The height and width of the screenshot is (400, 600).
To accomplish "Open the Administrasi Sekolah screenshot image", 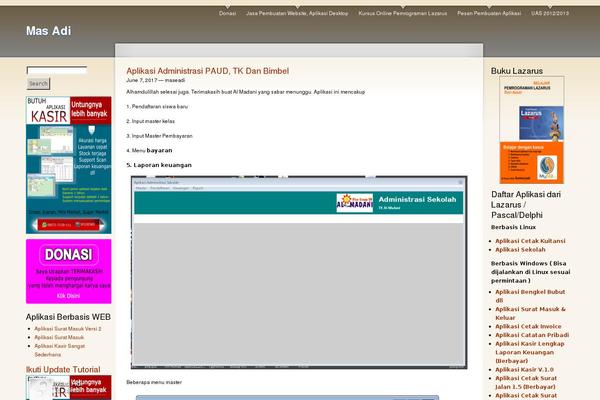I will 299,273.
